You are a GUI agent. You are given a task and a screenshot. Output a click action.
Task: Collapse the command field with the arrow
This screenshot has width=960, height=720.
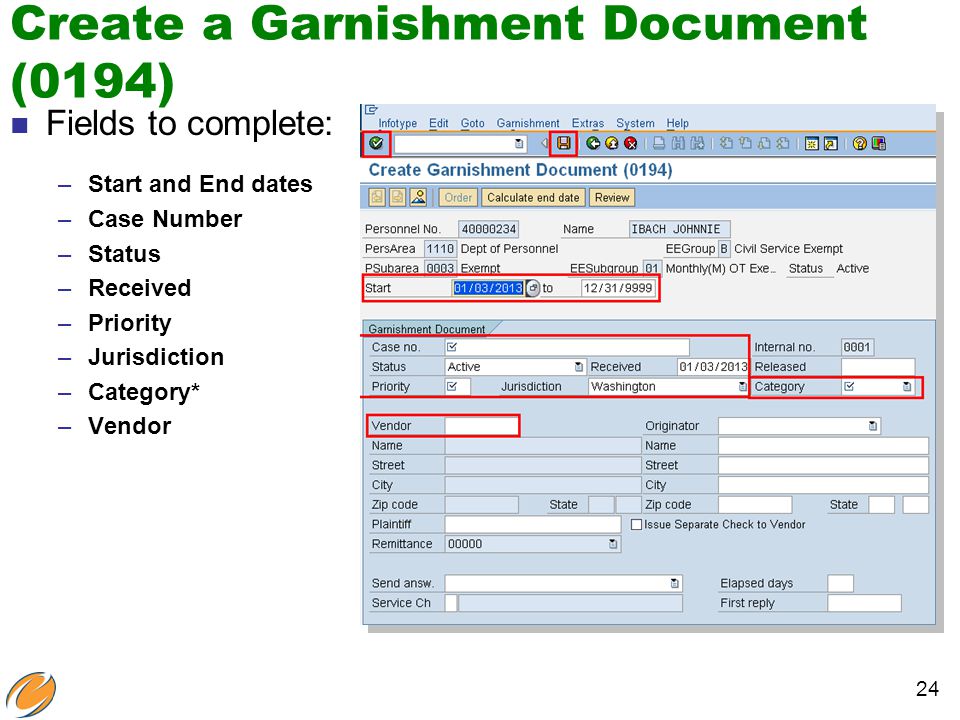pos(544,143)
